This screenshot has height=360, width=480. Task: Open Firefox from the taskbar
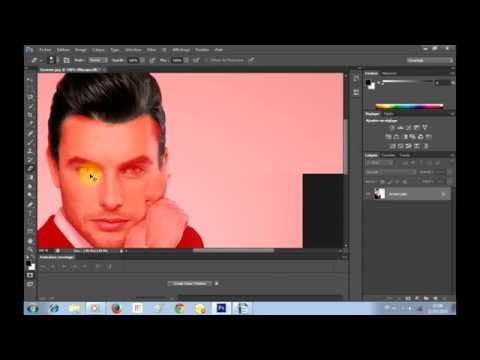(116, 308)
